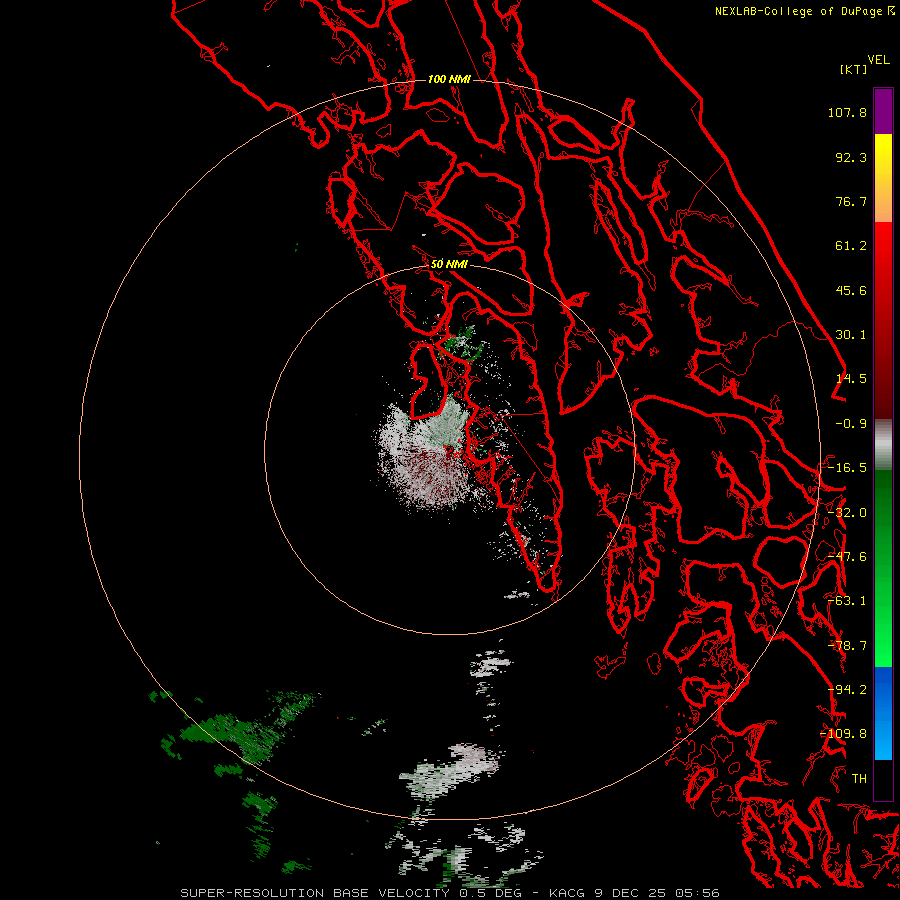Image resolution: width=900 pixels, height=900 pixels.
Task: Click the -63.1 scale value
Action: pos(847,601)
